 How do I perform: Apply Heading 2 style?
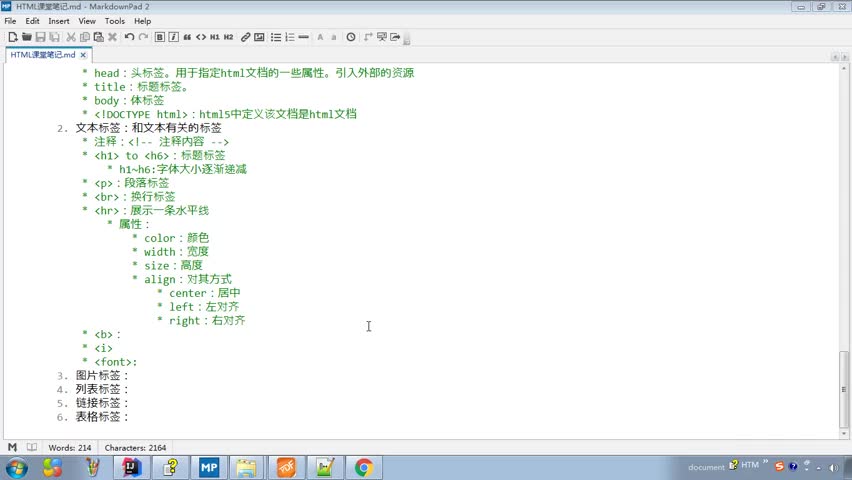[x=229, y=37]
